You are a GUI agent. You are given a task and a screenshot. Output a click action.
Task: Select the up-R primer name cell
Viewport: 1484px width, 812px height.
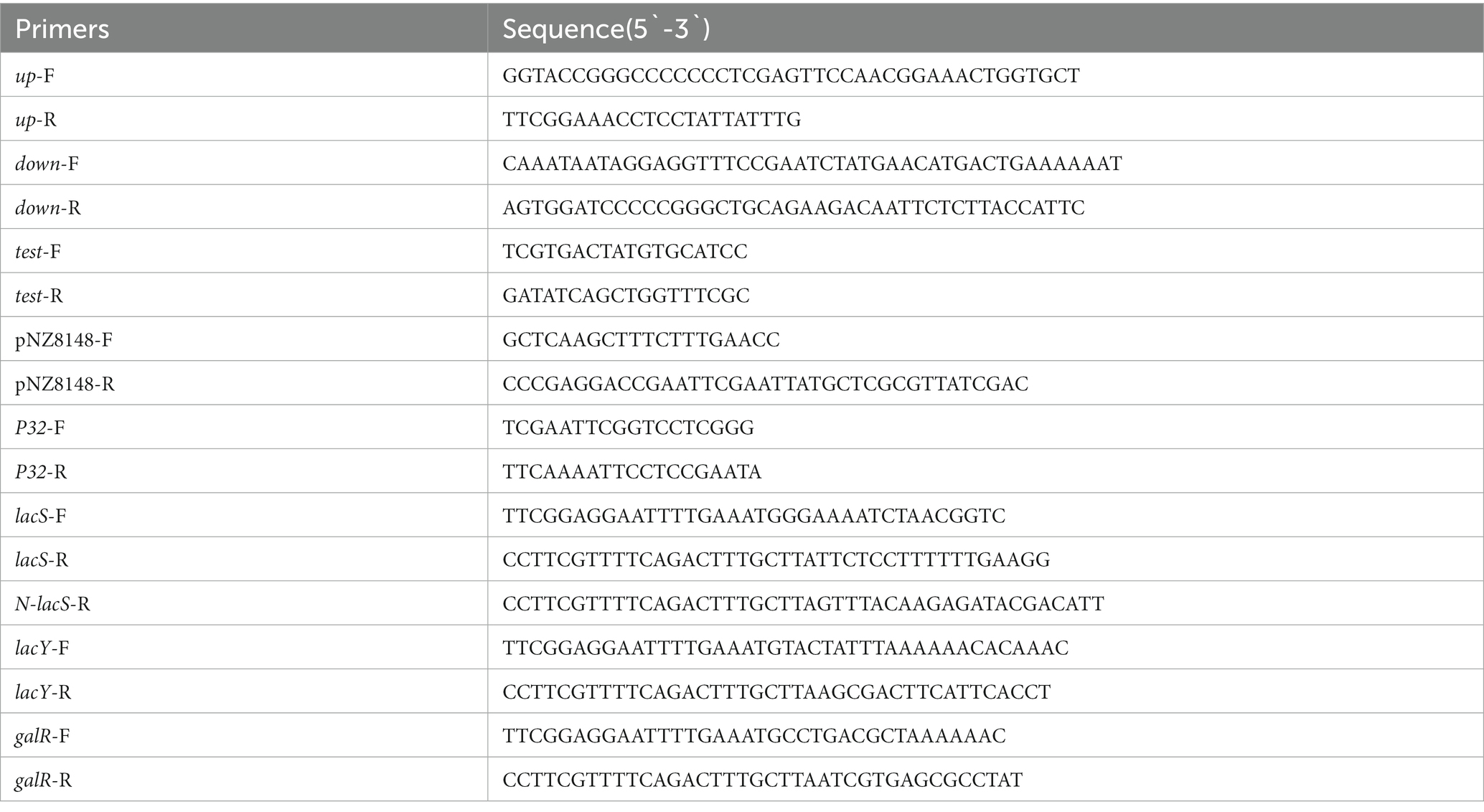click(244, 119)
